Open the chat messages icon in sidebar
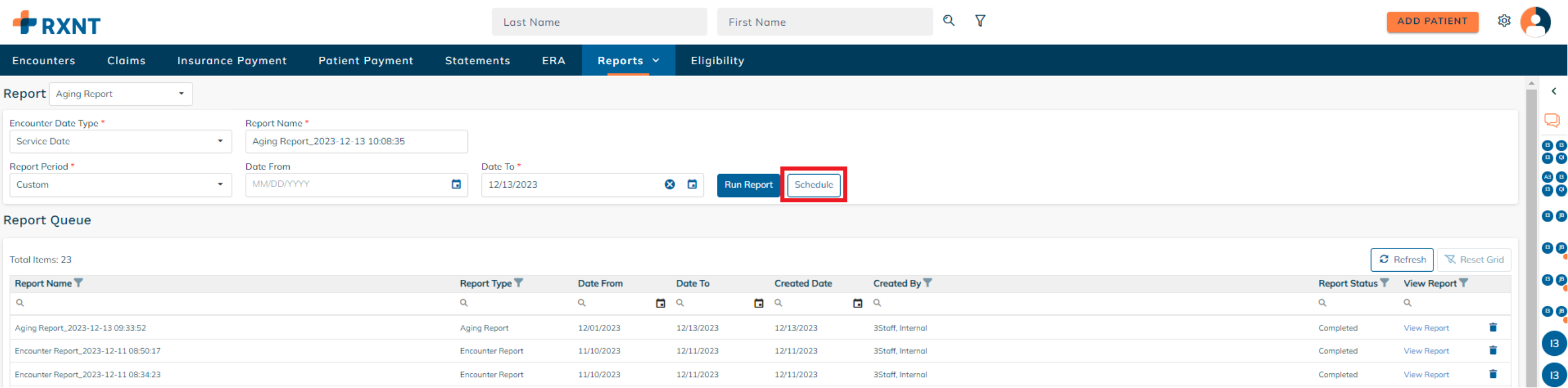 pyautogui.click(x=1552, y=120)
